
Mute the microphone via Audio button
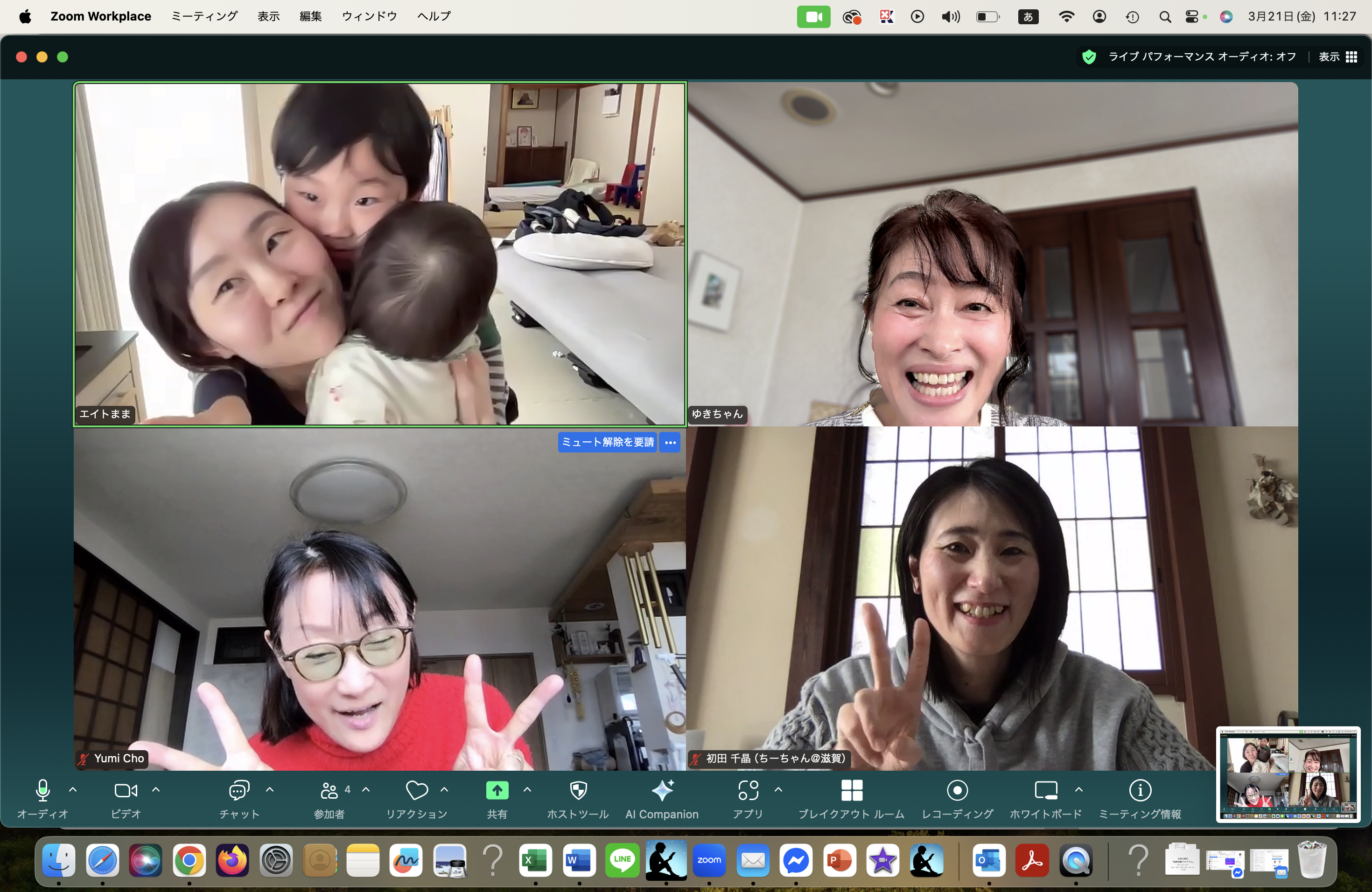(x=42, y=791)
